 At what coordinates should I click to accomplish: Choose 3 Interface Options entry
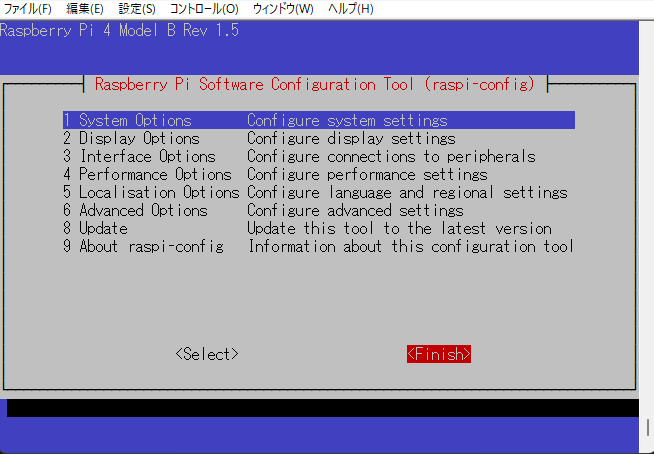click(139, 156)
